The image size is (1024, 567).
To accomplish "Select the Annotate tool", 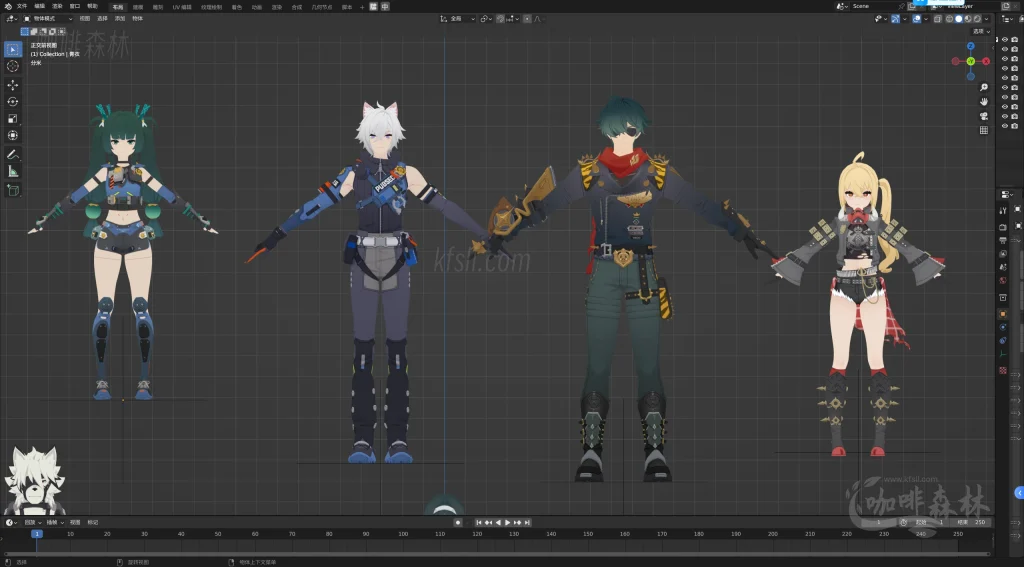I will (x=12, y=154).
